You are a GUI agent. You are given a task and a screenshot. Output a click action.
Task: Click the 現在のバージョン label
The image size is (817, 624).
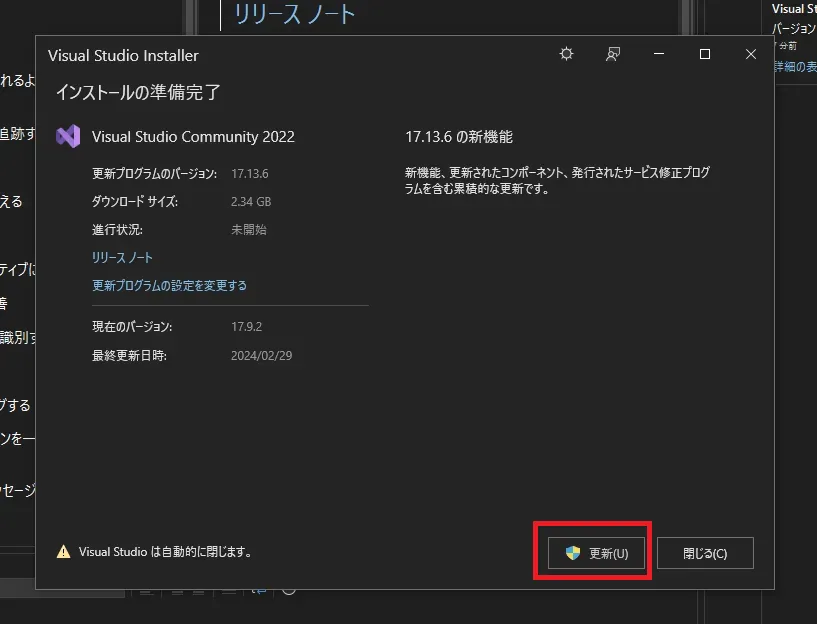point(132,327)
